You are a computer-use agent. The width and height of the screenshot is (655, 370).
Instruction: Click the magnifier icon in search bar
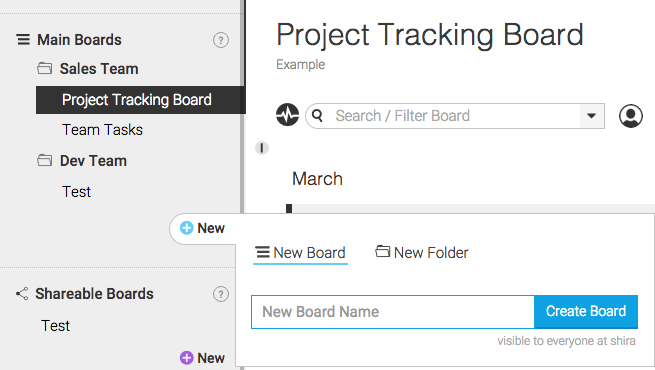click(317, 115)
